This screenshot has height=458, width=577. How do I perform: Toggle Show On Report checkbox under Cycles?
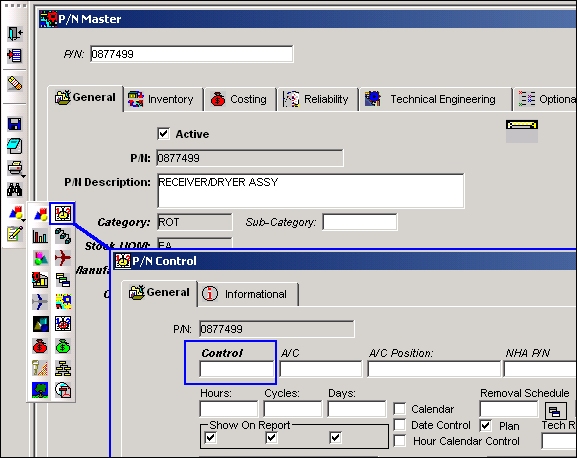coord(271,438)
